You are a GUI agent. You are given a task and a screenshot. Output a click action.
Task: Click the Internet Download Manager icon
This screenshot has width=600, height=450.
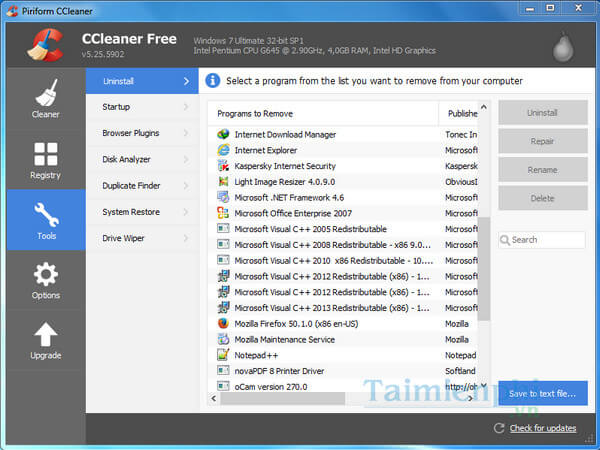[x=223, y=134]
